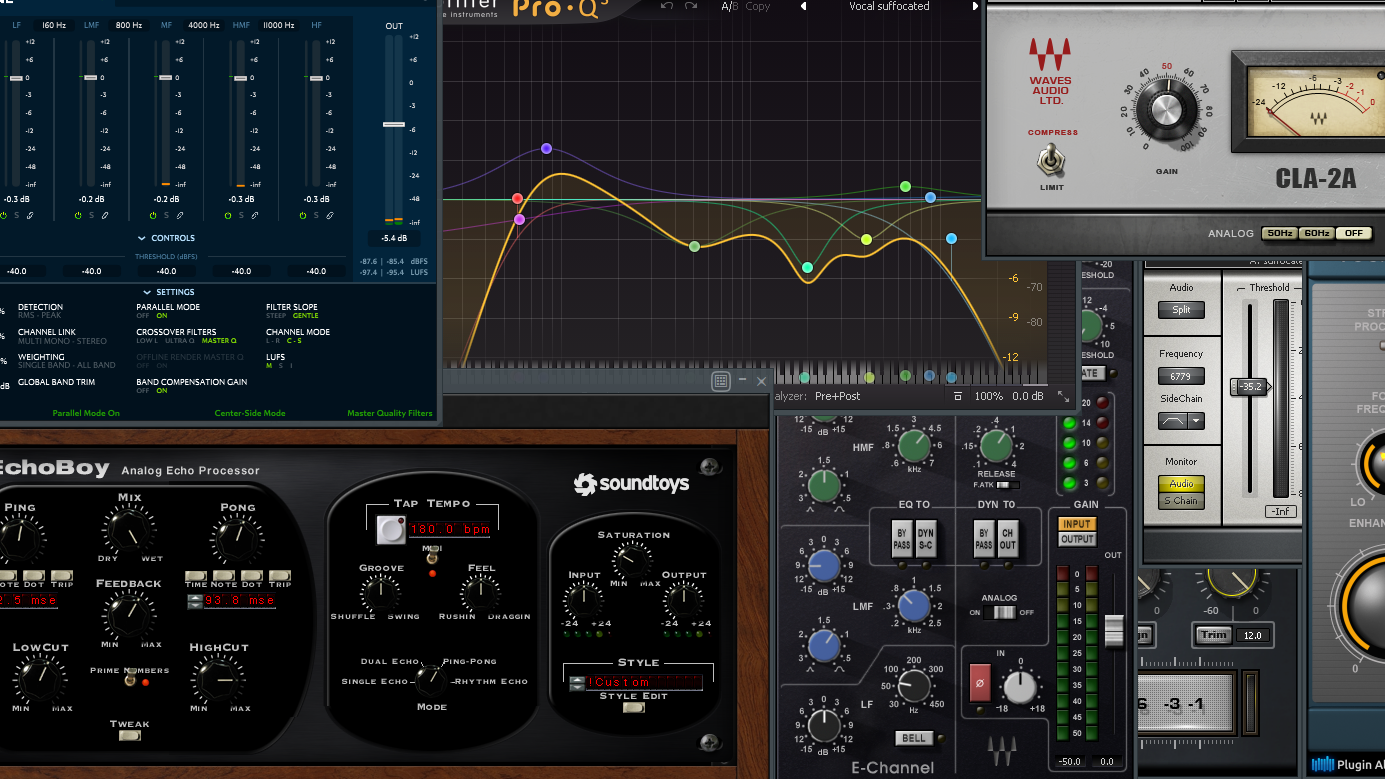Click the EchoBoy Mode selector knob
The image size is (1385, 779).
(431, 680)
